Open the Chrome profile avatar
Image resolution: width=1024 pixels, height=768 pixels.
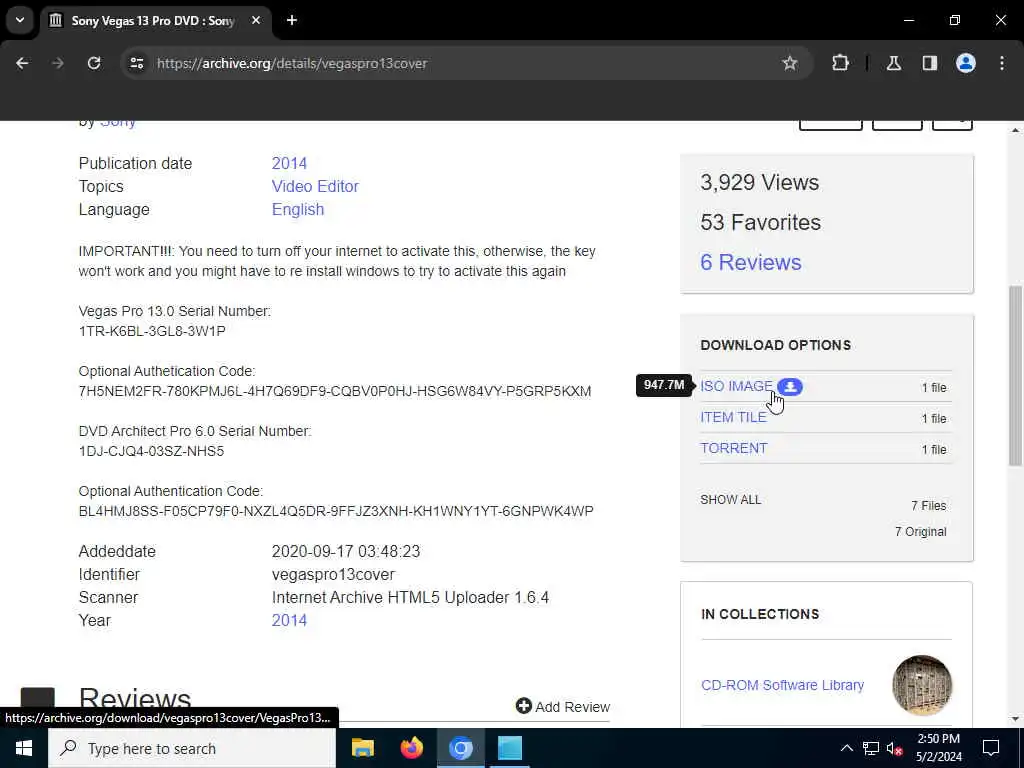pos(966,63)
